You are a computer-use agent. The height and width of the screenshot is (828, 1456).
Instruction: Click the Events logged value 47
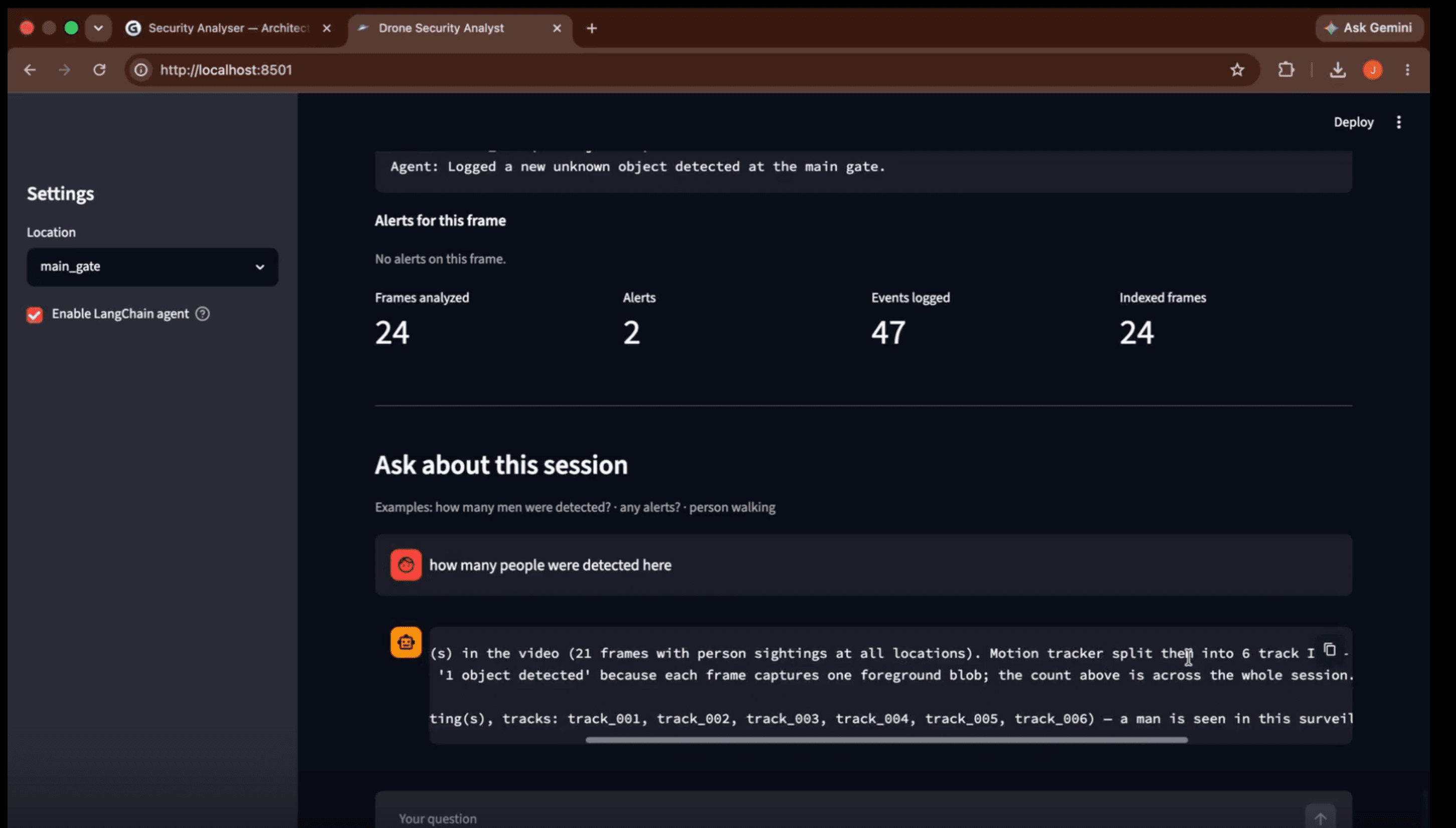[x=888, y=333]
